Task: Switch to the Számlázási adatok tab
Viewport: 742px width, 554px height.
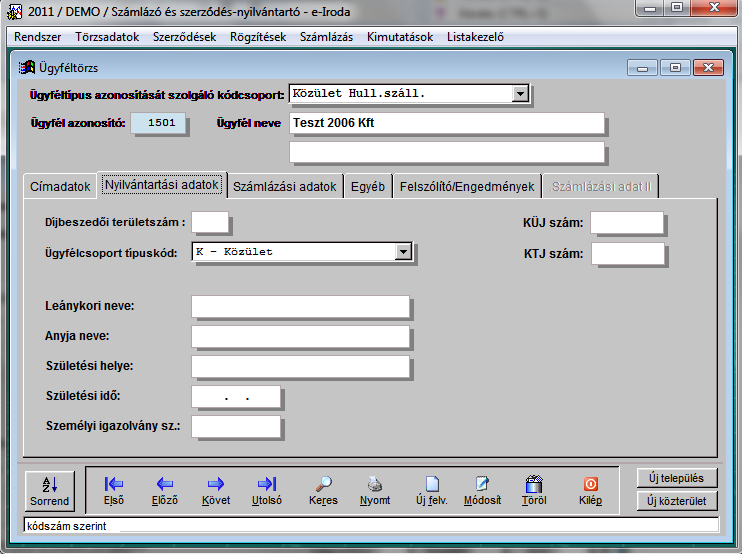Action: coord(285,186)
